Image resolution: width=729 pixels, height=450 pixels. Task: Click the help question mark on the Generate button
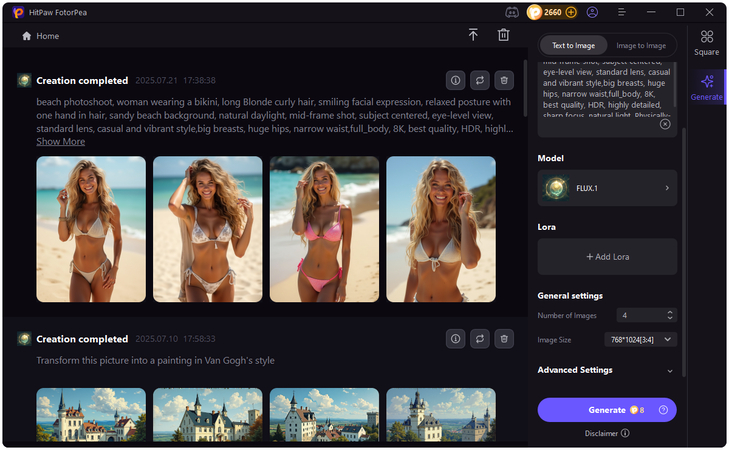pos(663,410)
